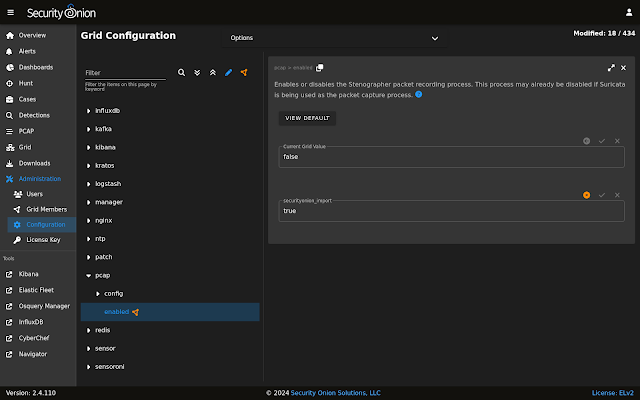
Task: Open the Options dropdown
Action: 334,38
